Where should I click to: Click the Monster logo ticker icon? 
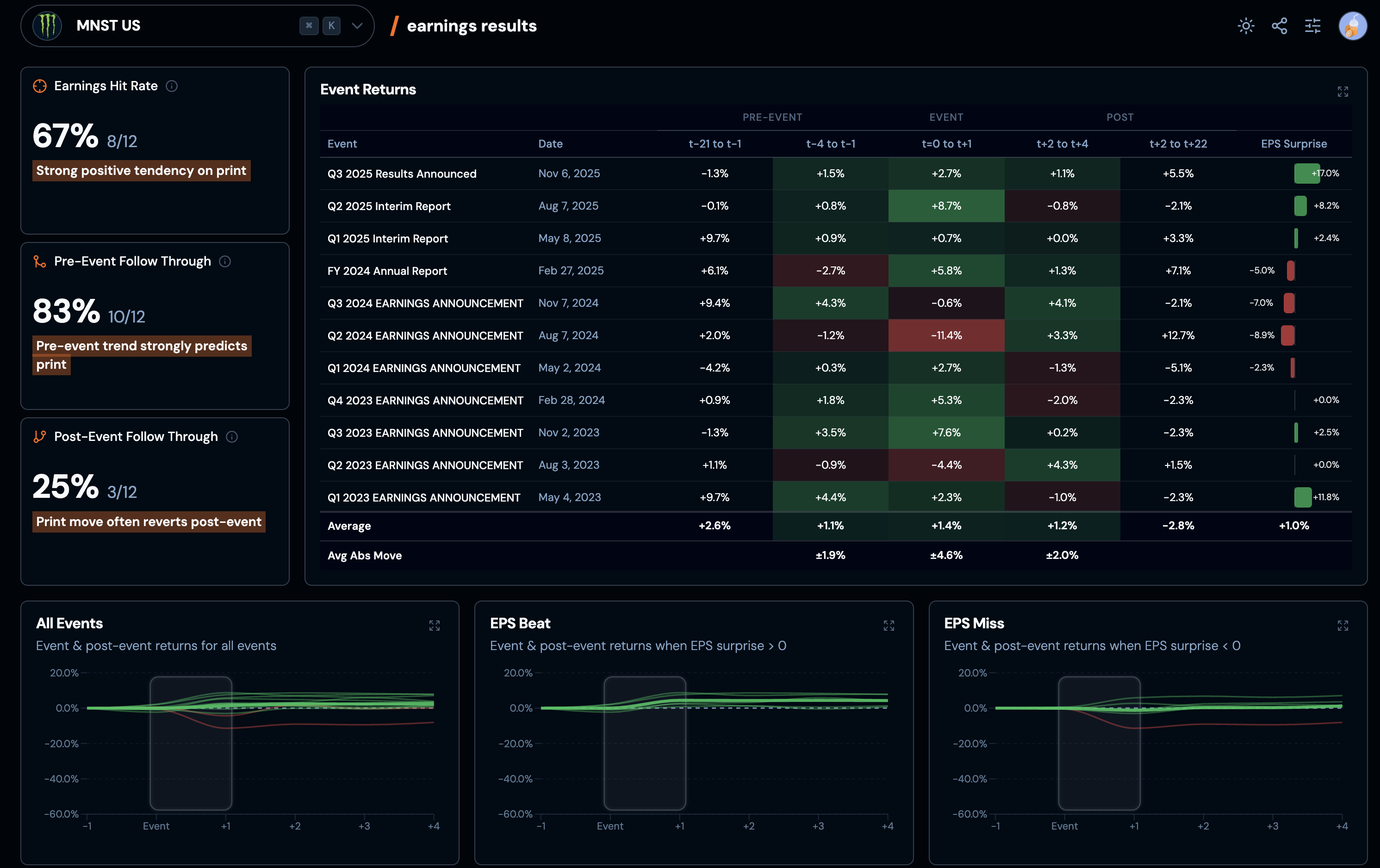tap(47, 26)
